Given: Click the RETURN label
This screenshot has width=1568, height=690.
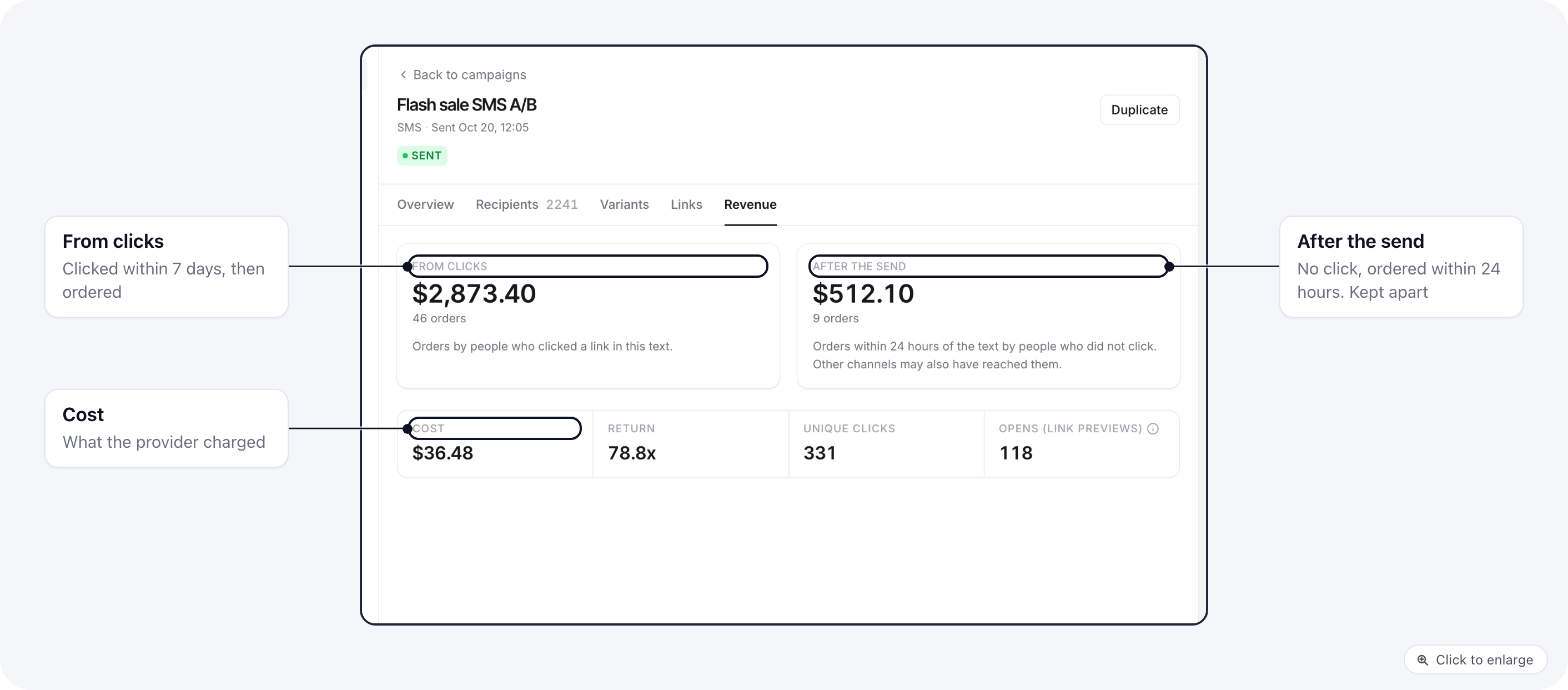Looking at the screenshot, I should [631, 429].
